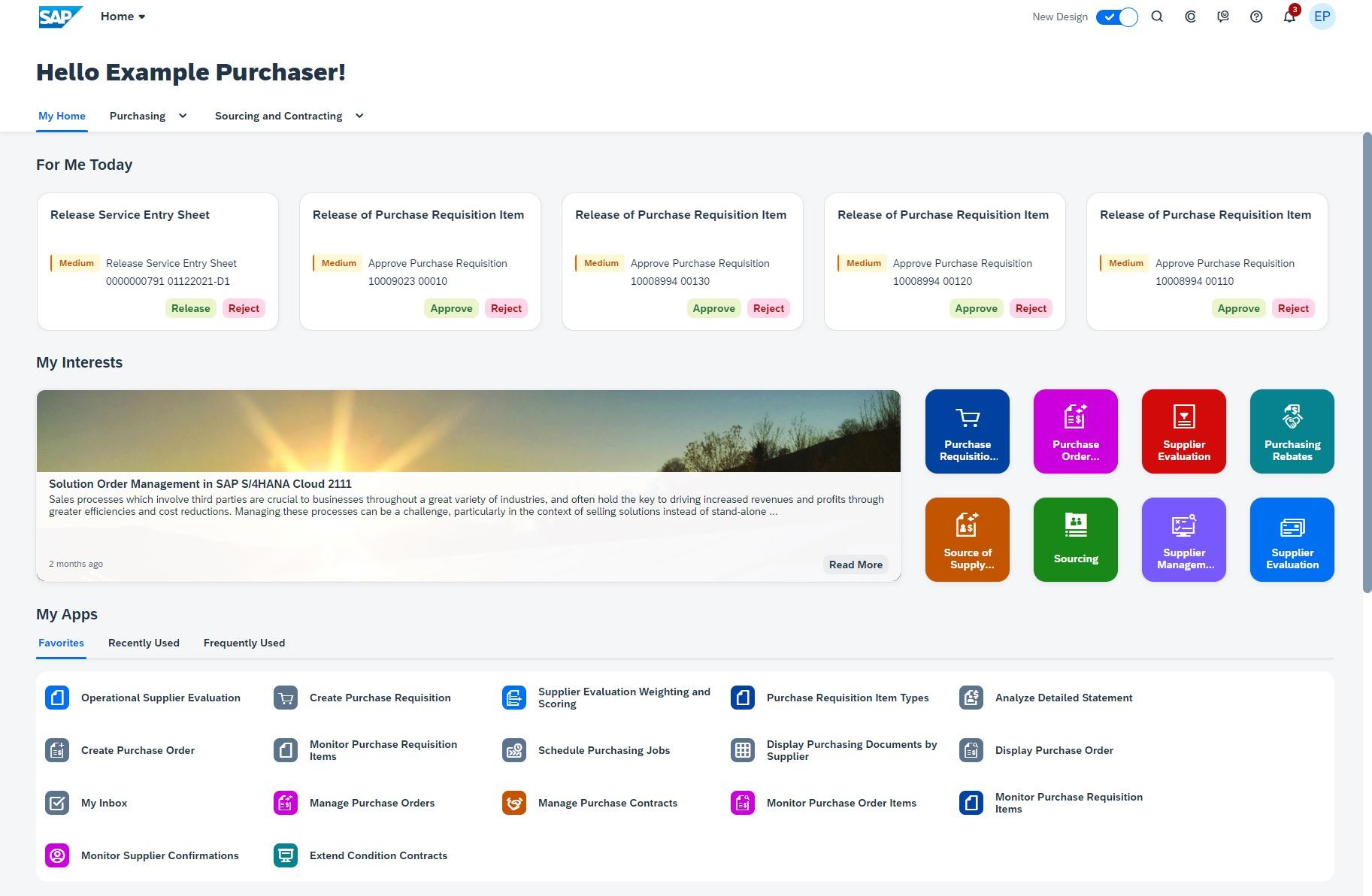This screenshot has width=1372, height=896.
Task: Open the purple Supplier Management tile
Action: 1184,540
